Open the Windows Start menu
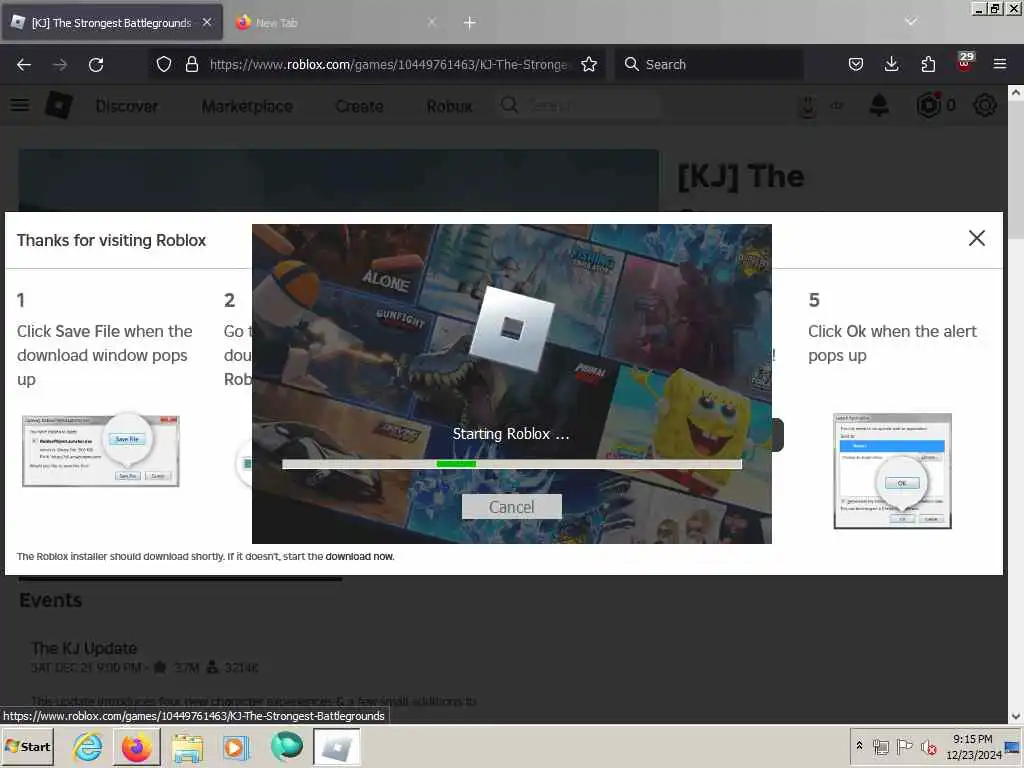Screen dimensions: 1024x768 (x=28, y=746)
